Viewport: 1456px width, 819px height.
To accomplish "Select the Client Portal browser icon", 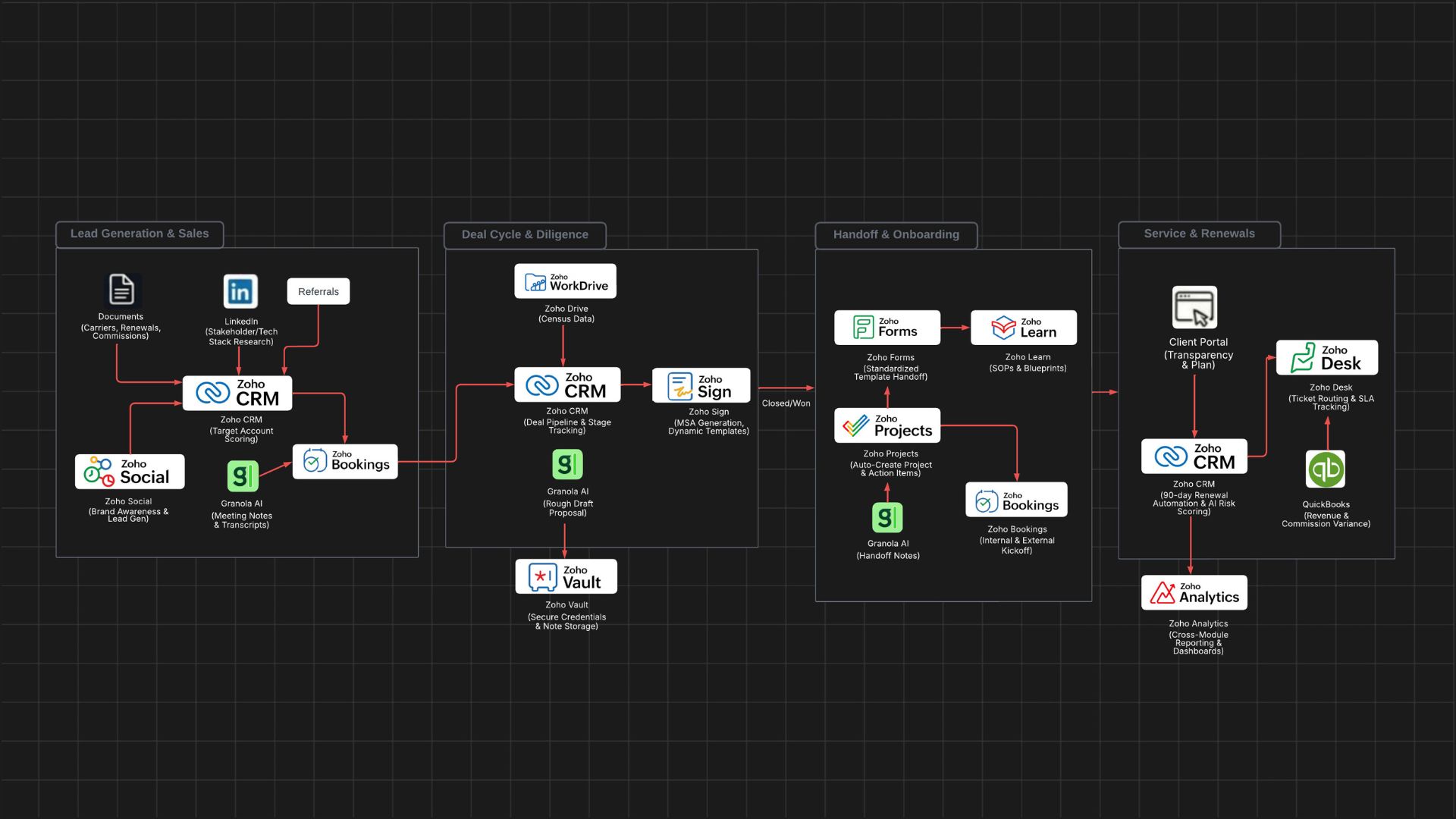I will [1194, 307].
